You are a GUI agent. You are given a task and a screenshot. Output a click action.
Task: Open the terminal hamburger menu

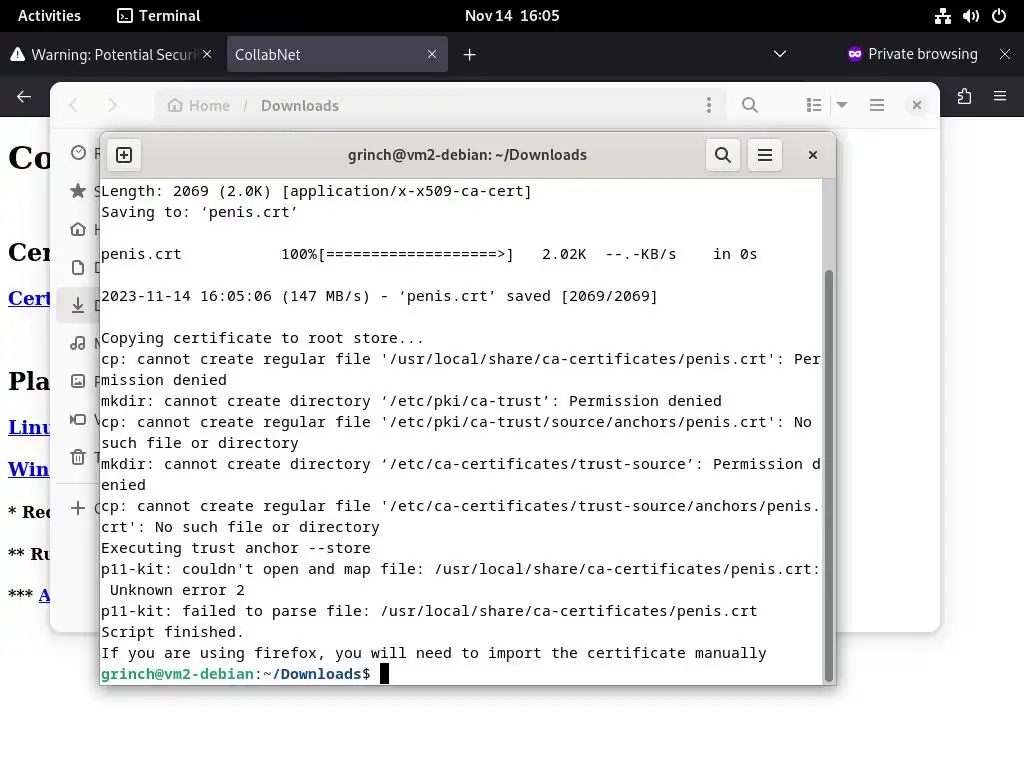tap(765, 155)
